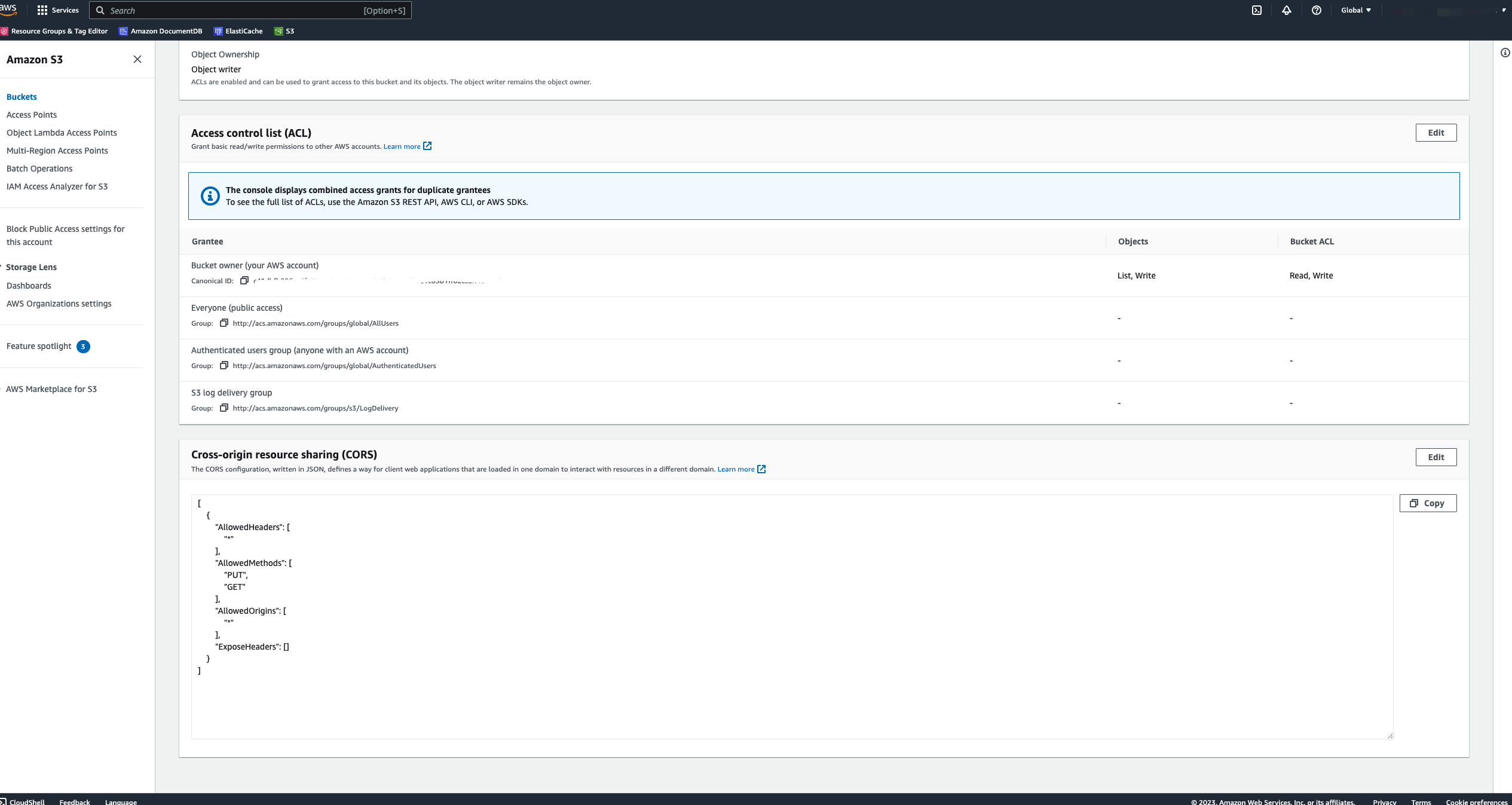This screenshot has height=805, width=1512.
Task: Open the Terms footer link
Action: tap(1421, 801)
